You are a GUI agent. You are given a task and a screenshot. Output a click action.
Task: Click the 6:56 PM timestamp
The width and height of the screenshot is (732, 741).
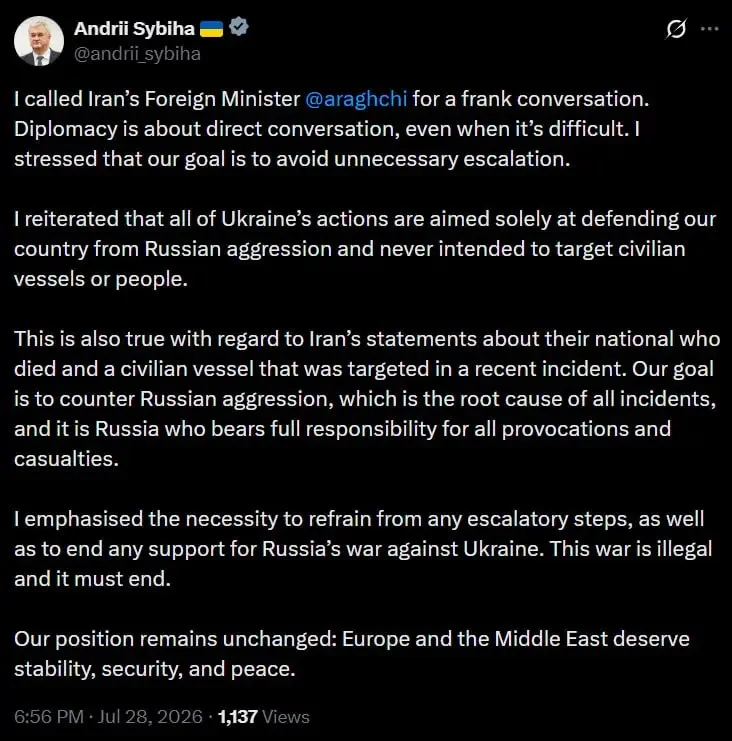click(49, 717)
